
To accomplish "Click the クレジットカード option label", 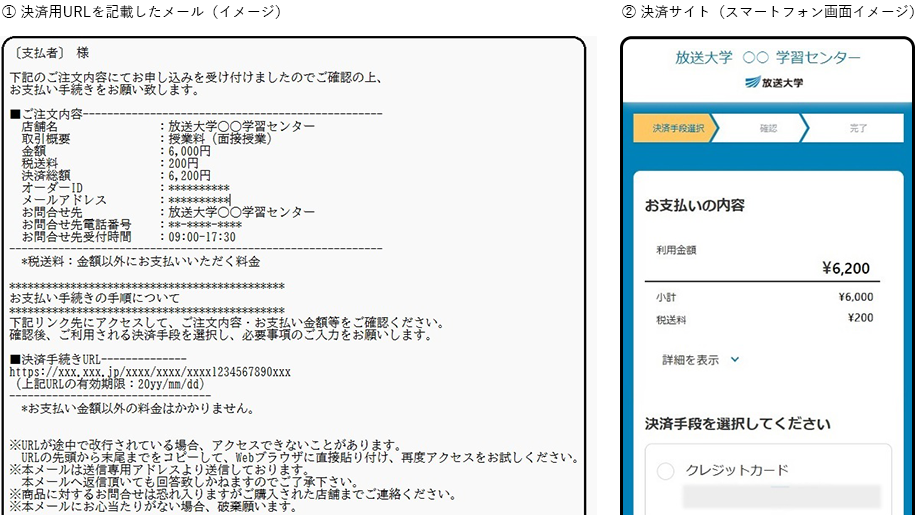I will pos(736,471).
